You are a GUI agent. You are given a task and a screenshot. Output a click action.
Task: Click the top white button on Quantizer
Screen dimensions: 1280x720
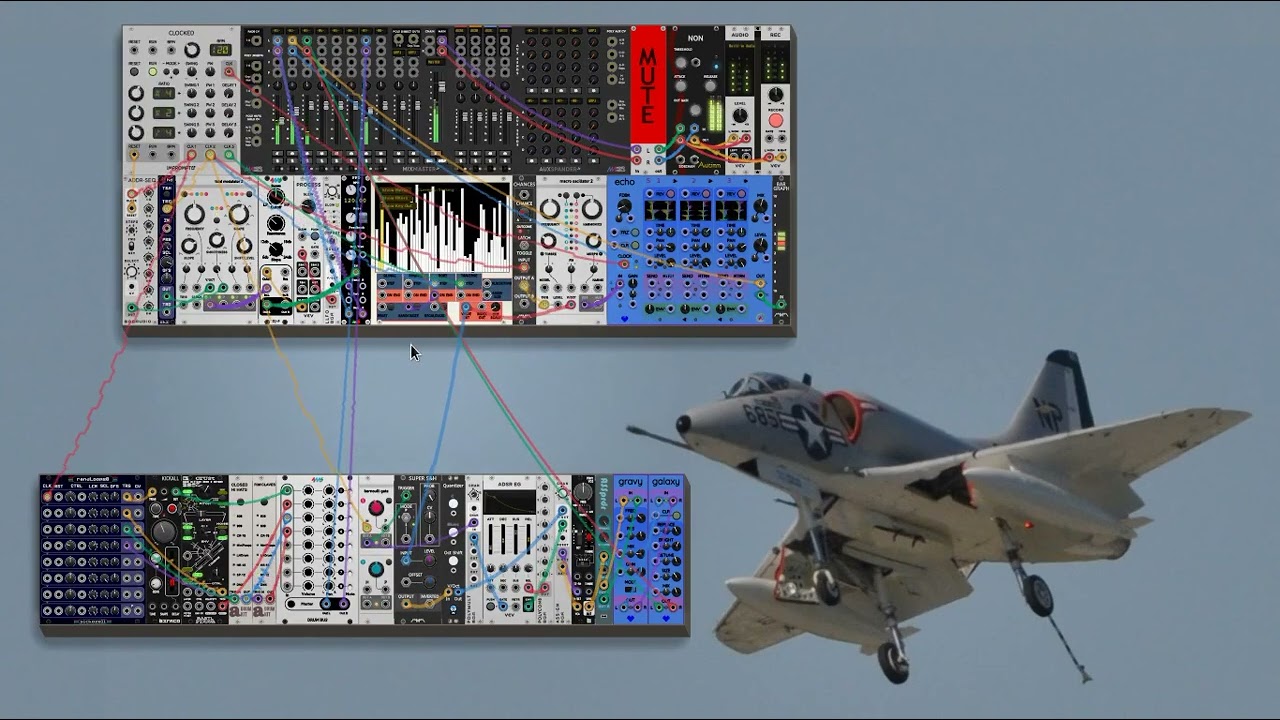(453, 503)
